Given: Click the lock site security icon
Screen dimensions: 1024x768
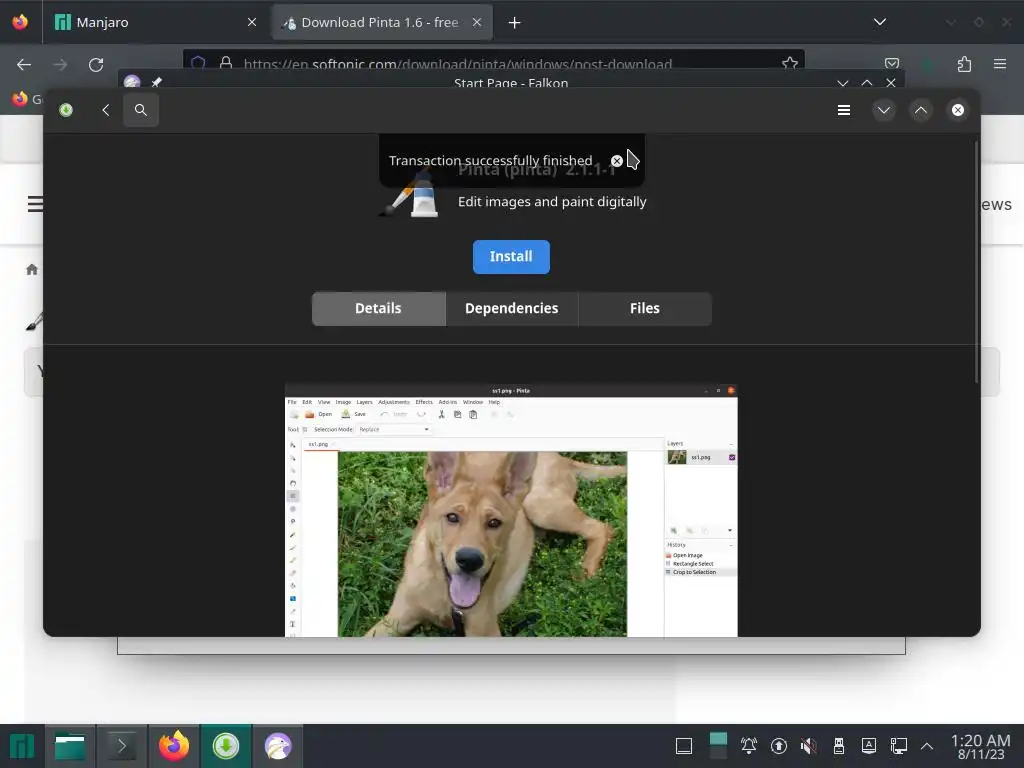Looking at the screenshot, I should pyautogui.click(x=226, y=63).
